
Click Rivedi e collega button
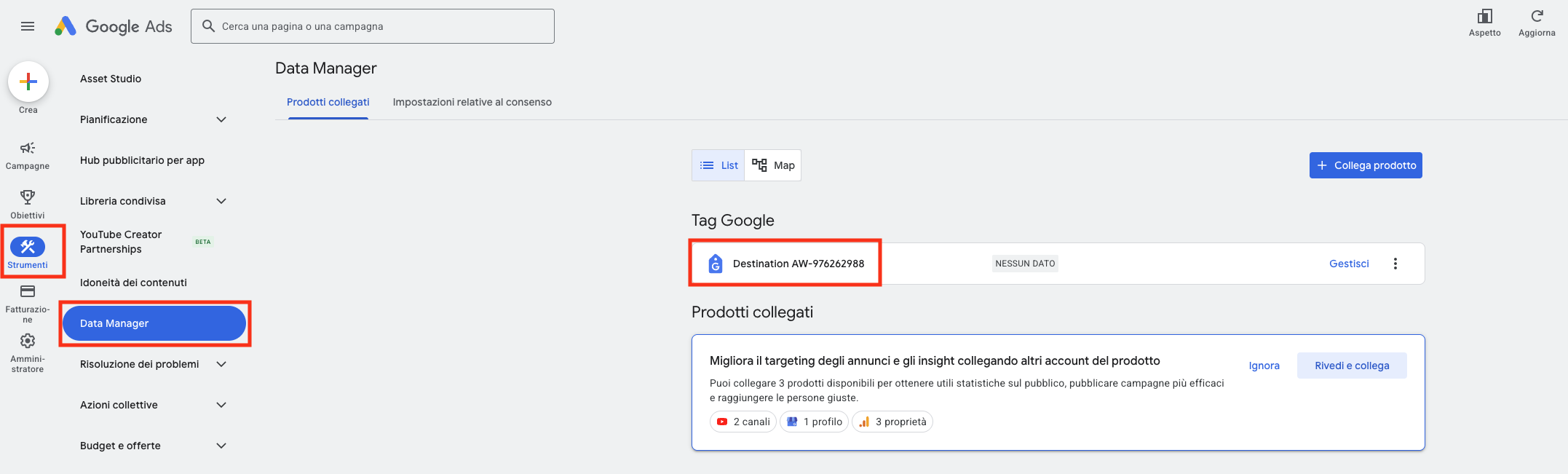pos(1352,366)
